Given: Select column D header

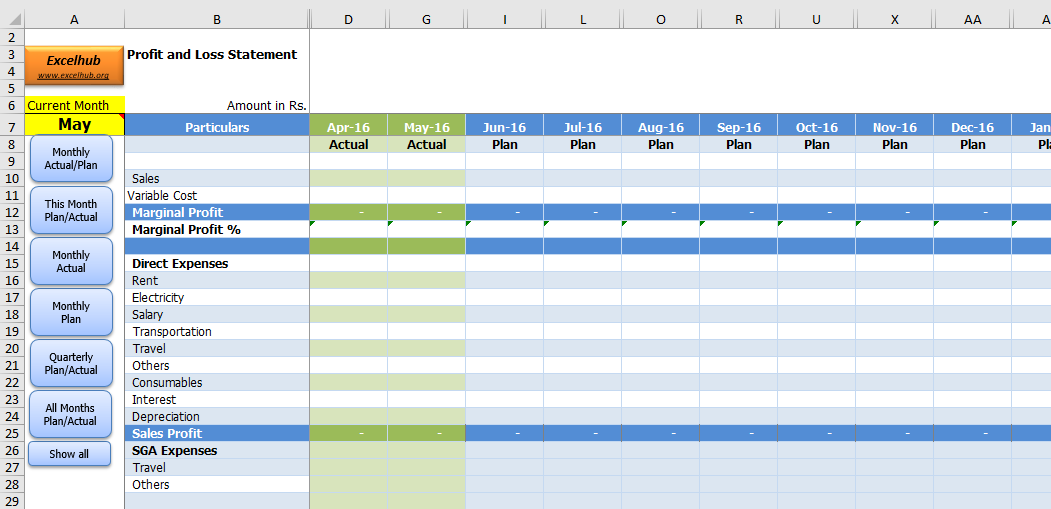Looking at the screenshot, I should coord(349,20).
